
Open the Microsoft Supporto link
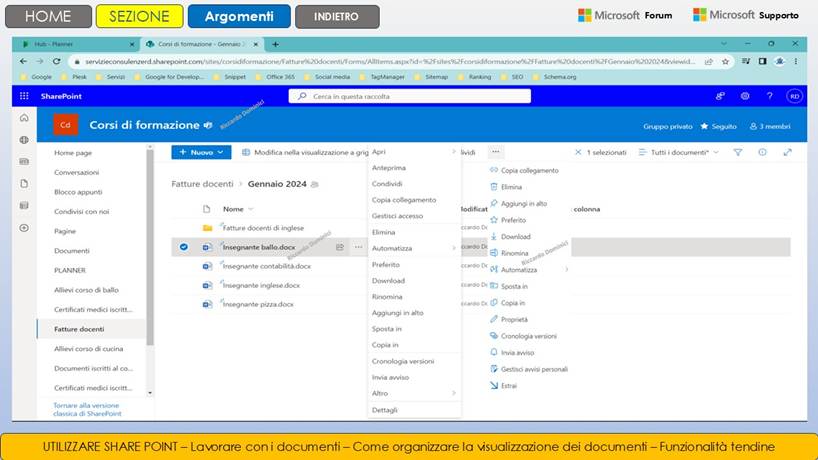pos(745,15)
